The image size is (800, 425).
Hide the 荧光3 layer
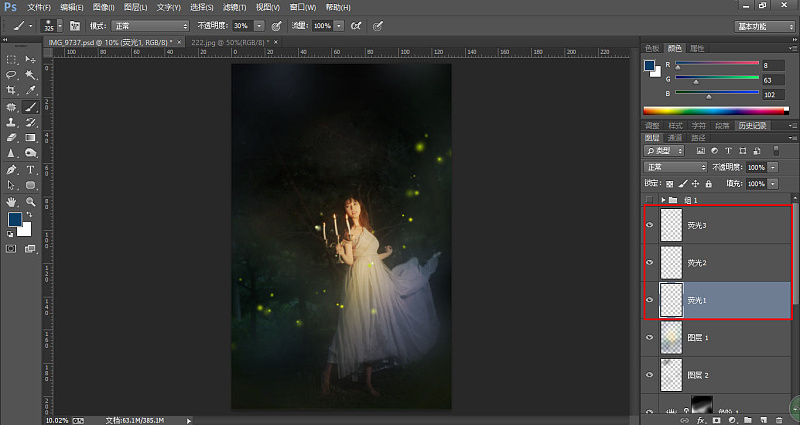pyautogui.click(x=649, y=225)
